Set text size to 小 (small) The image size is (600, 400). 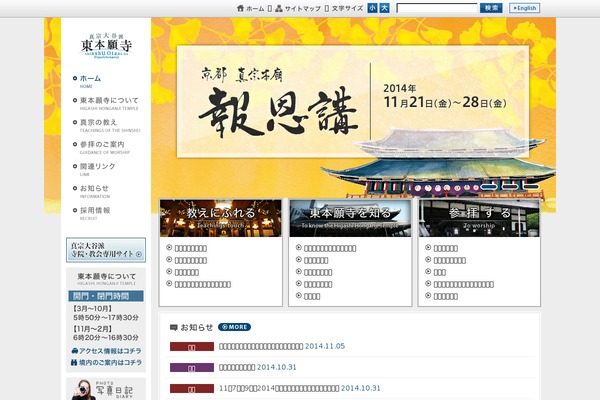tap(372, 8)
